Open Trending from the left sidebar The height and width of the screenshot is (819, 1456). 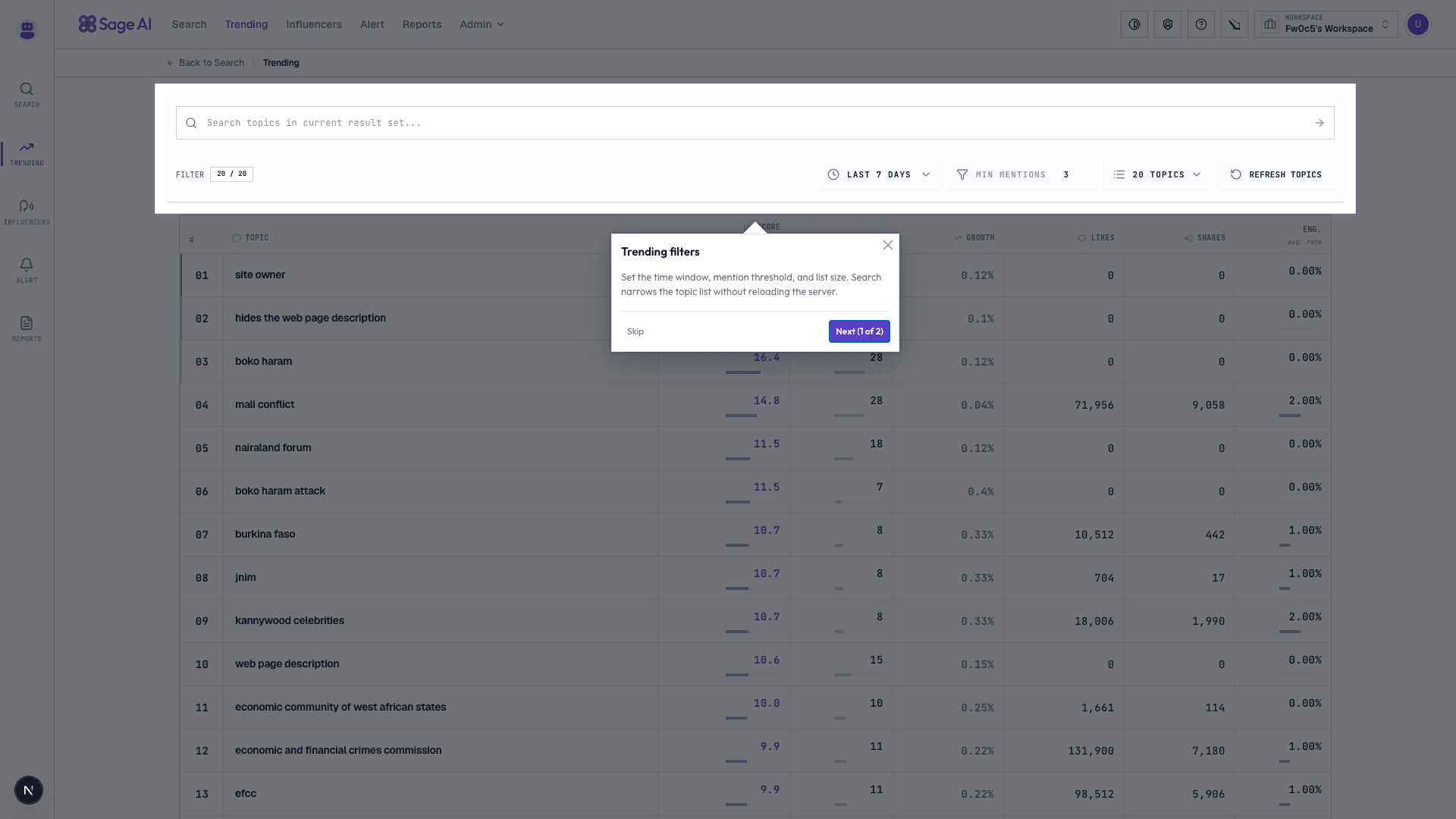[27, 153]
